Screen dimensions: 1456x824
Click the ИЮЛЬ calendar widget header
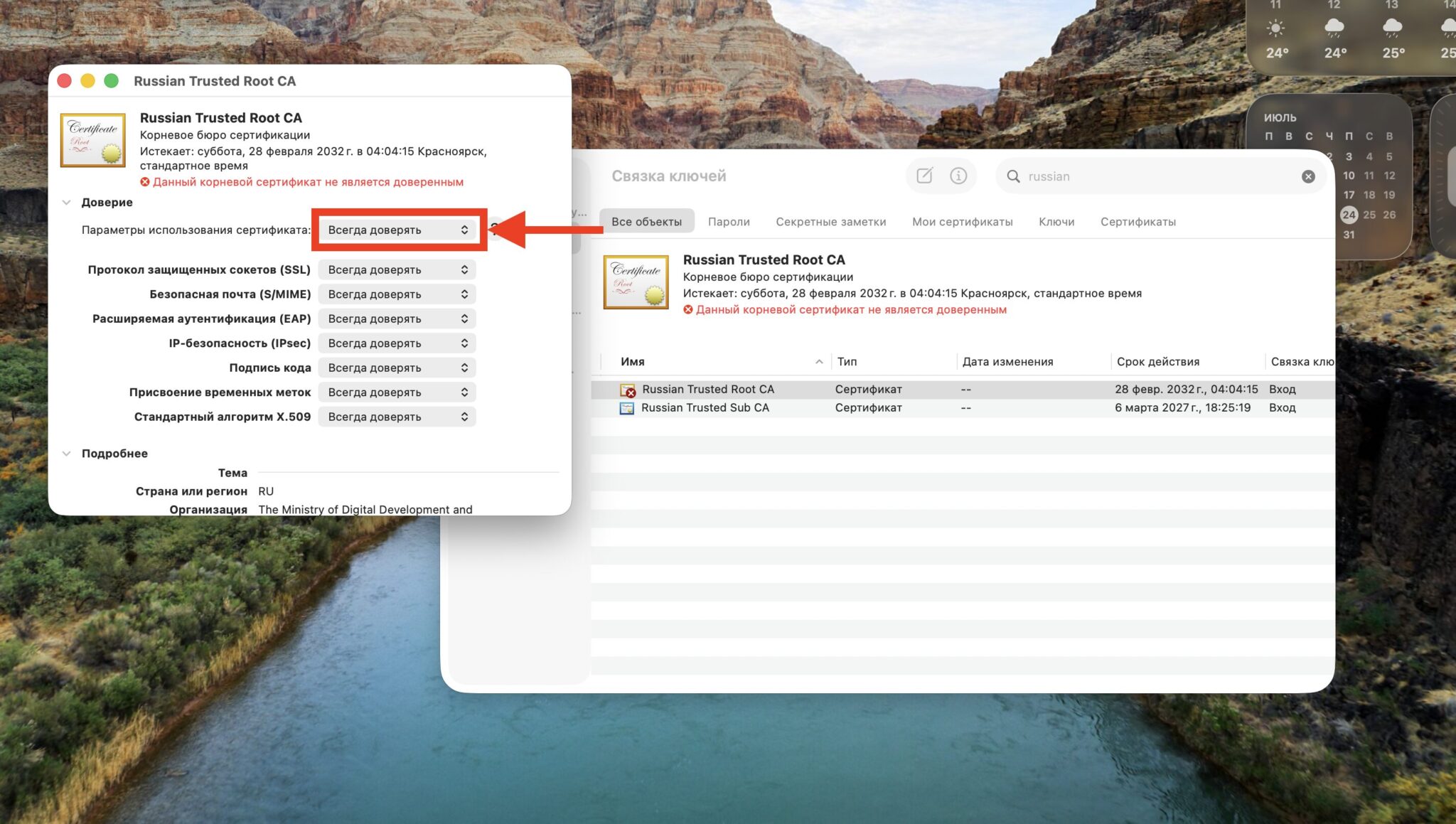click(1280, 118)
